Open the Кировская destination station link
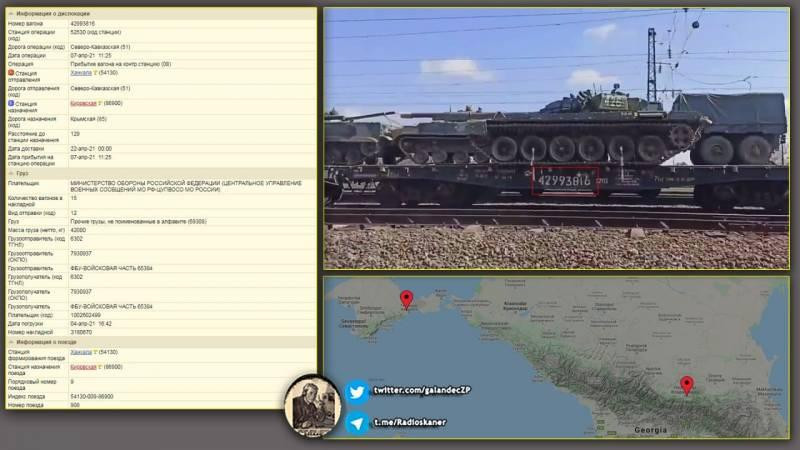This screenshot has height=450, width=800. (x=83, y=102)
